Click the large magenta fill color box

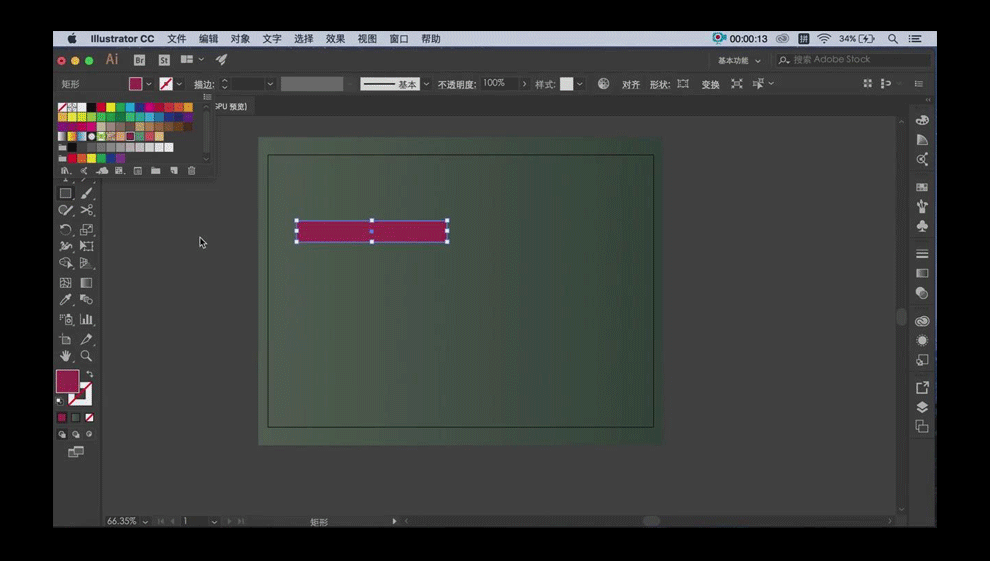pos(66,381)
